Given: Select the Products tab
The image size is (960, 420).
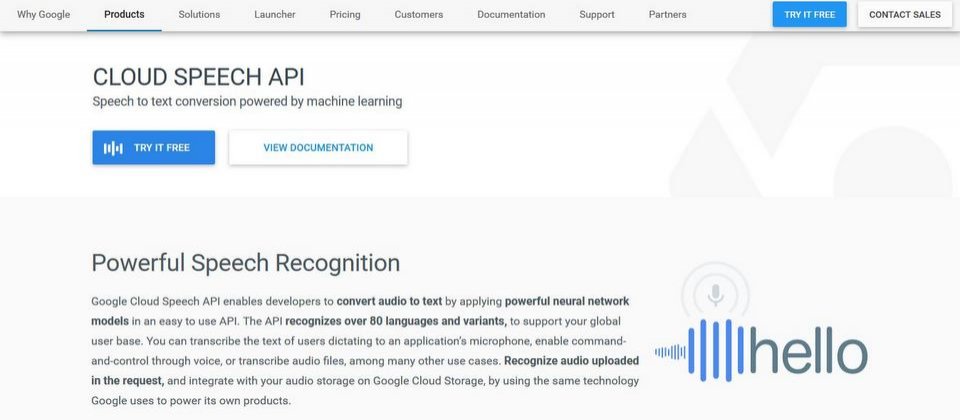Looking at the screenshot, I should pos(124,14).
